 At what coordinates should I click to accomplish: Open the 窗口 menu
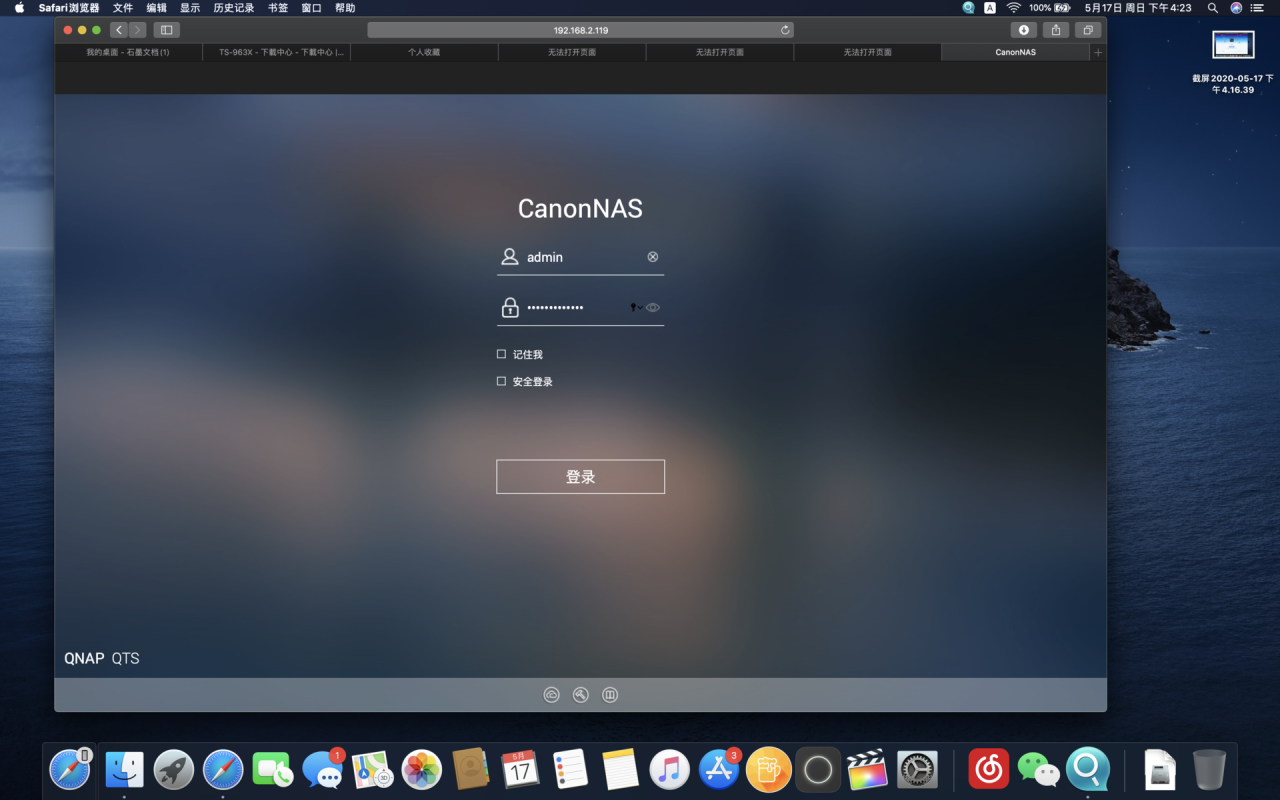(311, 8)
